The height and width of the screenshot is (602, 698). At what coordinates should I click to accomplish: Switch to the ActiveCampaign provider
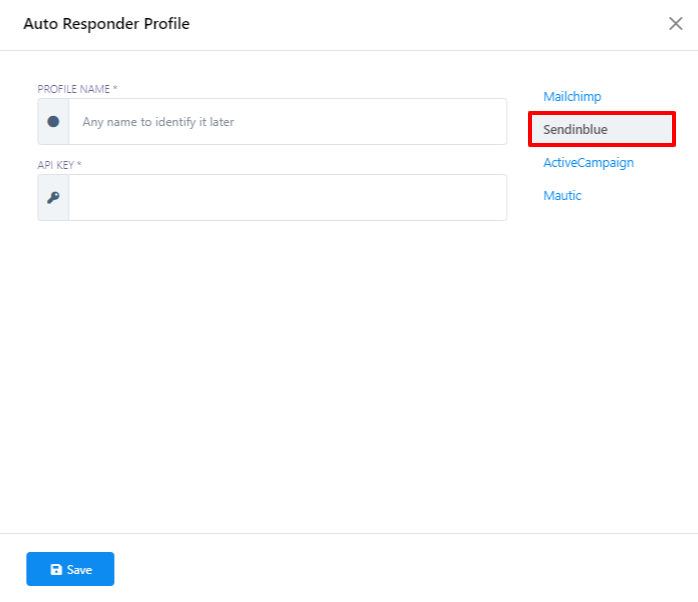588,163
